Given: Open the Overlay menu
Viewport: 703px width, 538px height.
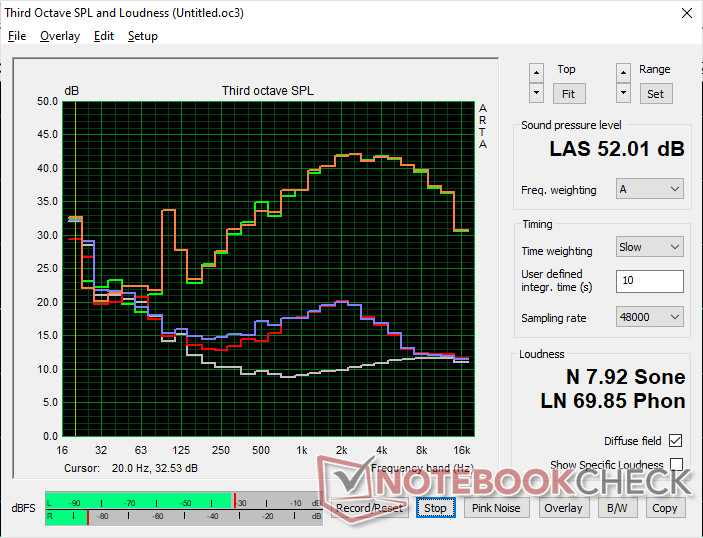Looking at the screenshot, I should pos(60,36).
